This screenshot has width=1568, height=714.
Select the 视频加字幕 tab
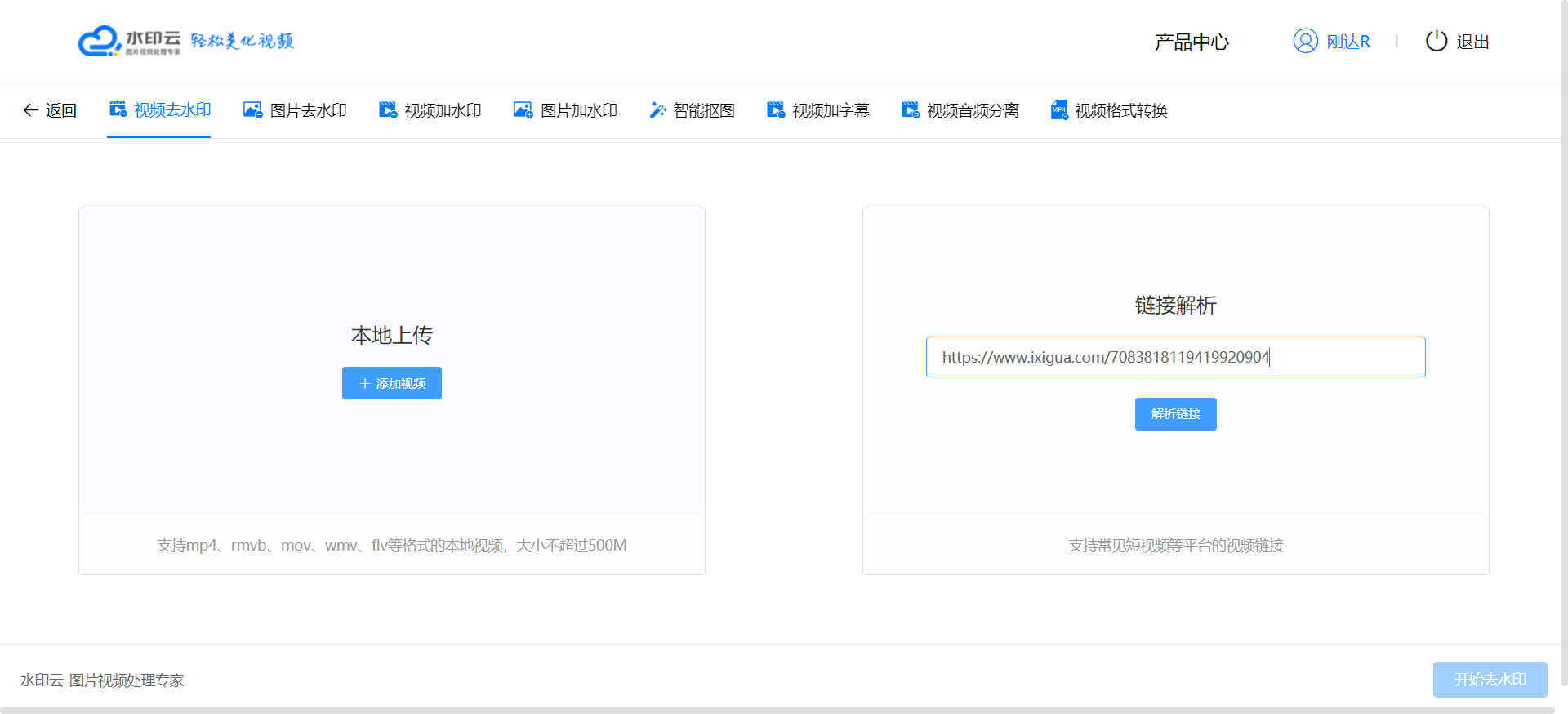click(x=830, y=110)
